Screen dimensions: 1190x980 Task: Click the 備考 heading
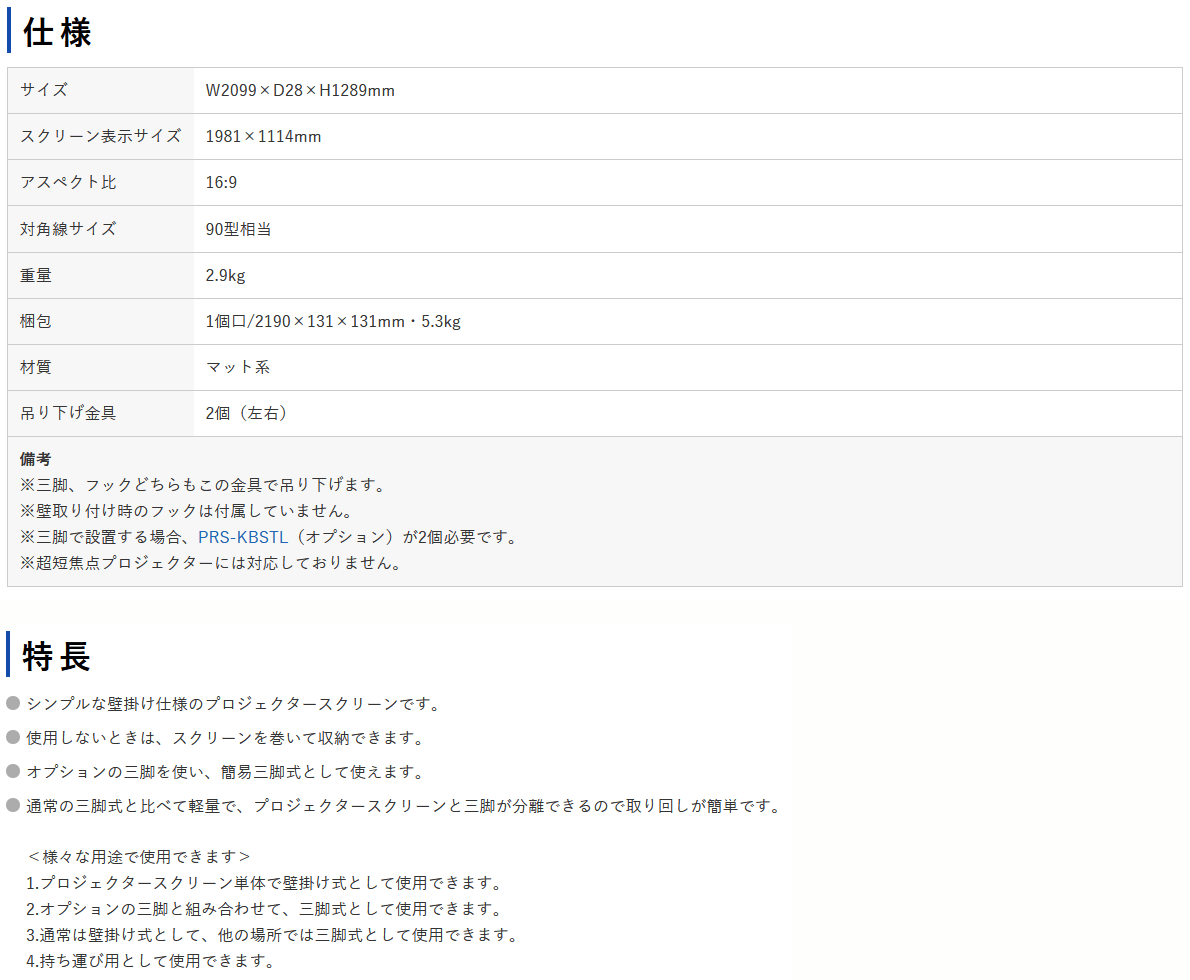coord(36,459)
